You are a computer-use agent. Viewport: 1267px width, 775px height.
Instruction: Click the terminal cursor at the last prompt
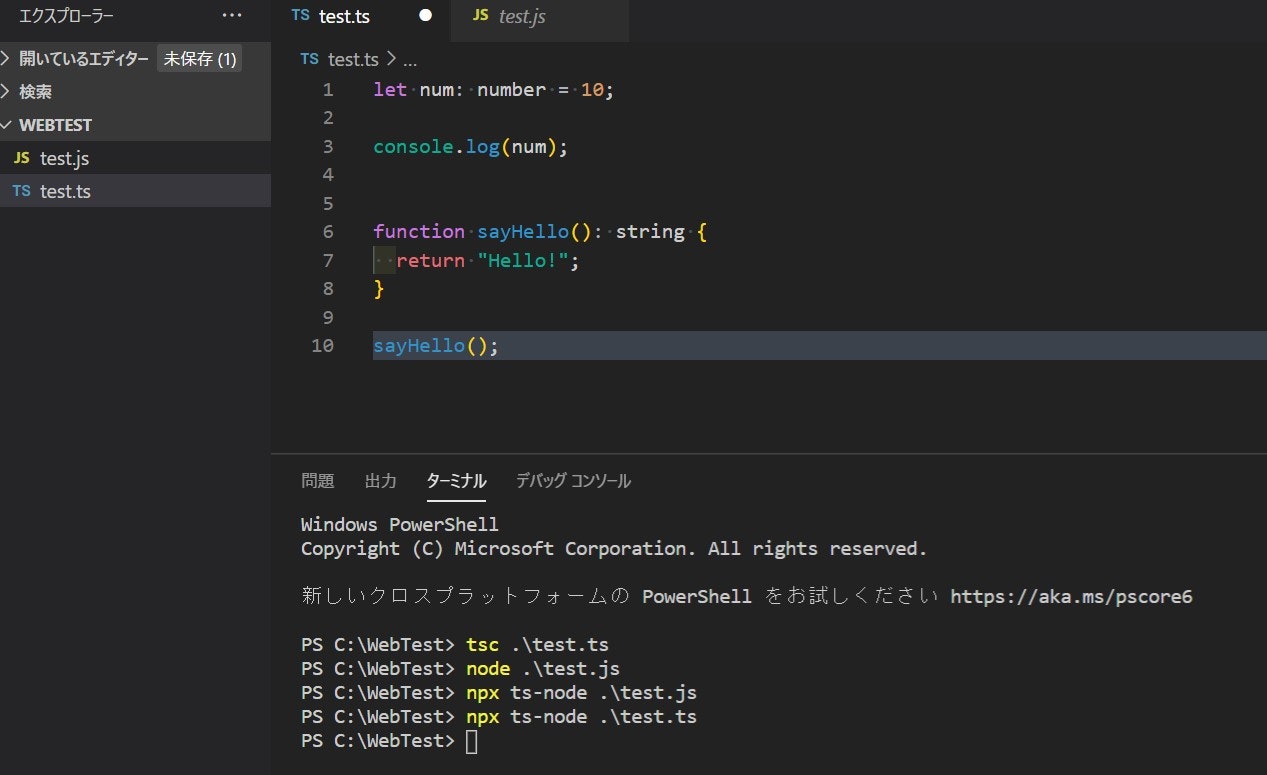point(472,742)
